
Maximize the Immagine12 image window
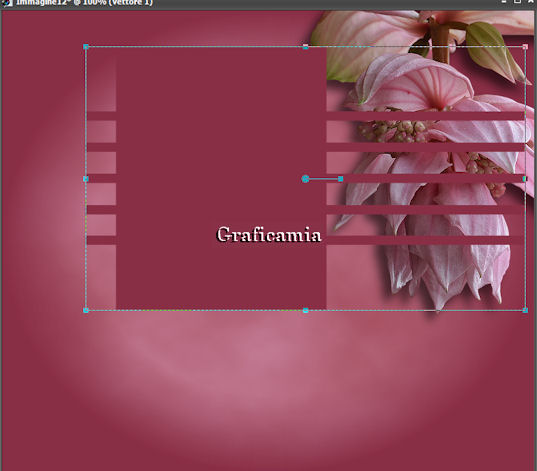pyautogui.click(x=517, y=2)
